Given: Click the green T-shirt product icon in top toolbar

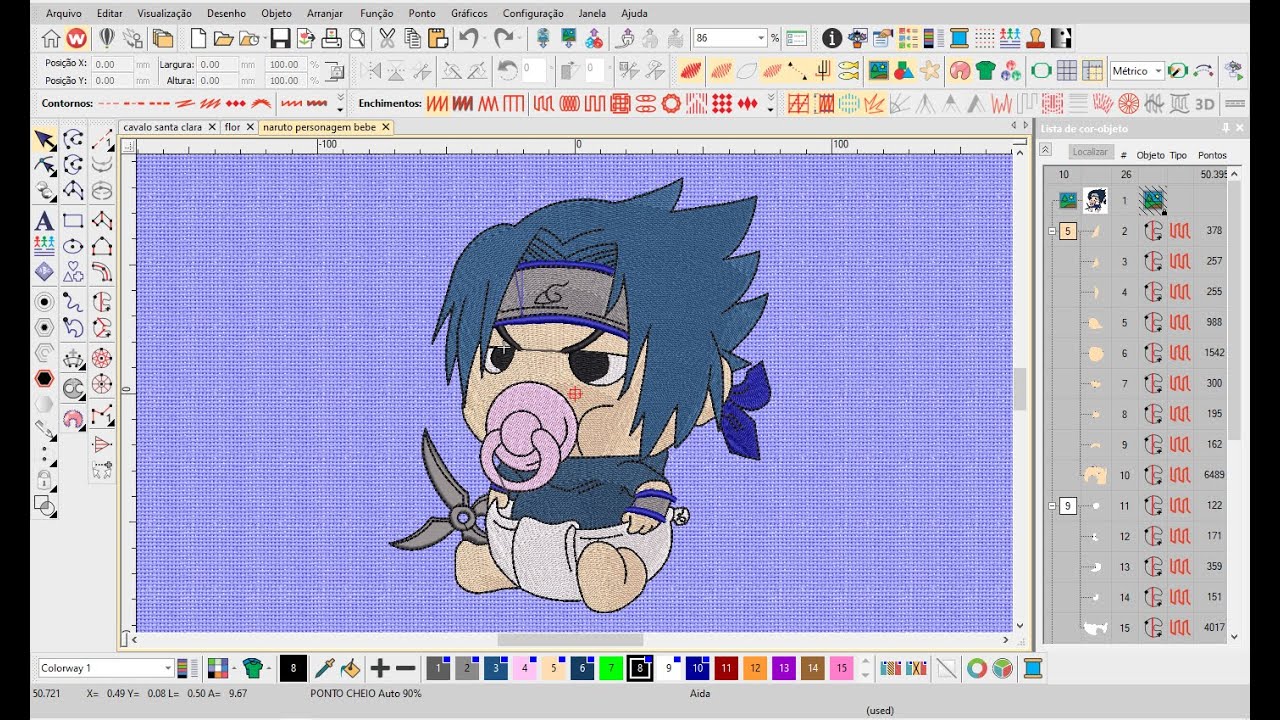Looking at the screenshot, I should click(985, 71).
